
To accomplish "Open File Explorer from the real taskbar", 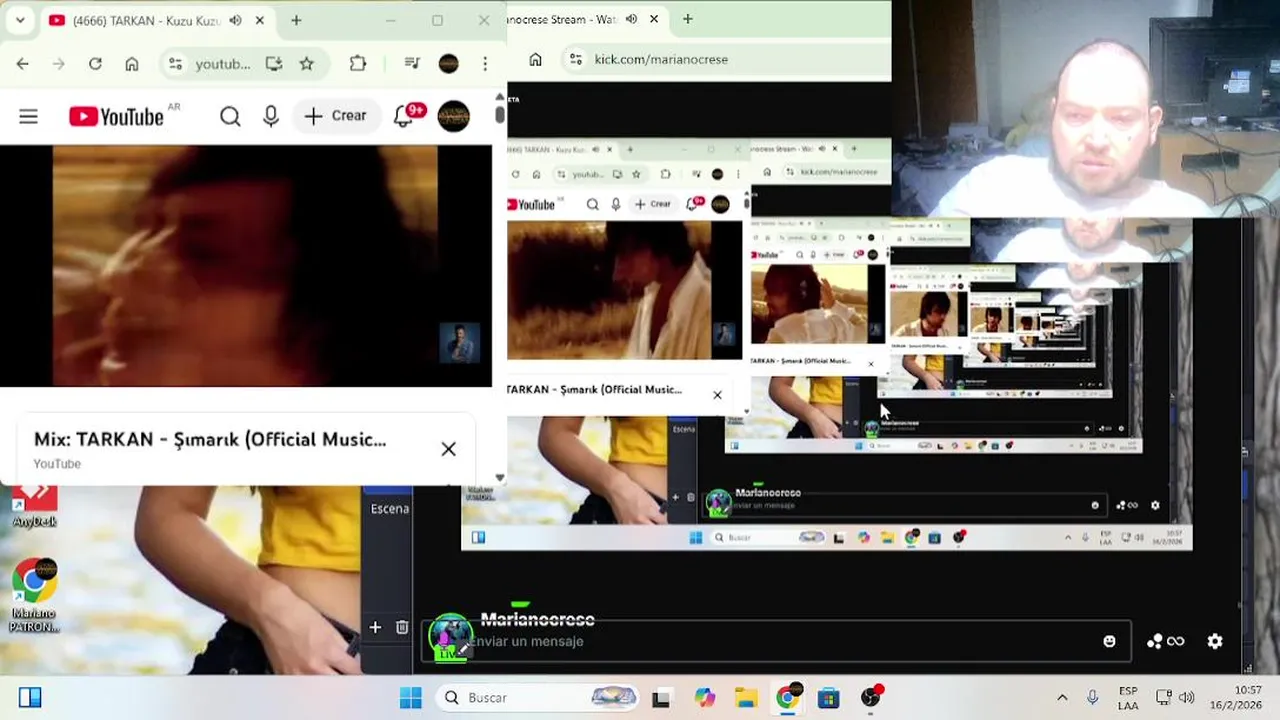I will (x=746, y=697).
